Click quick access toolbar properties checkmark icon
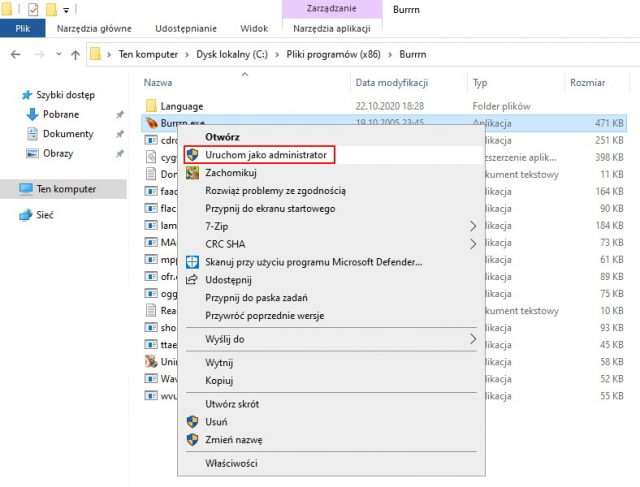This screenshot has height=487, width=640. point(33,9)
